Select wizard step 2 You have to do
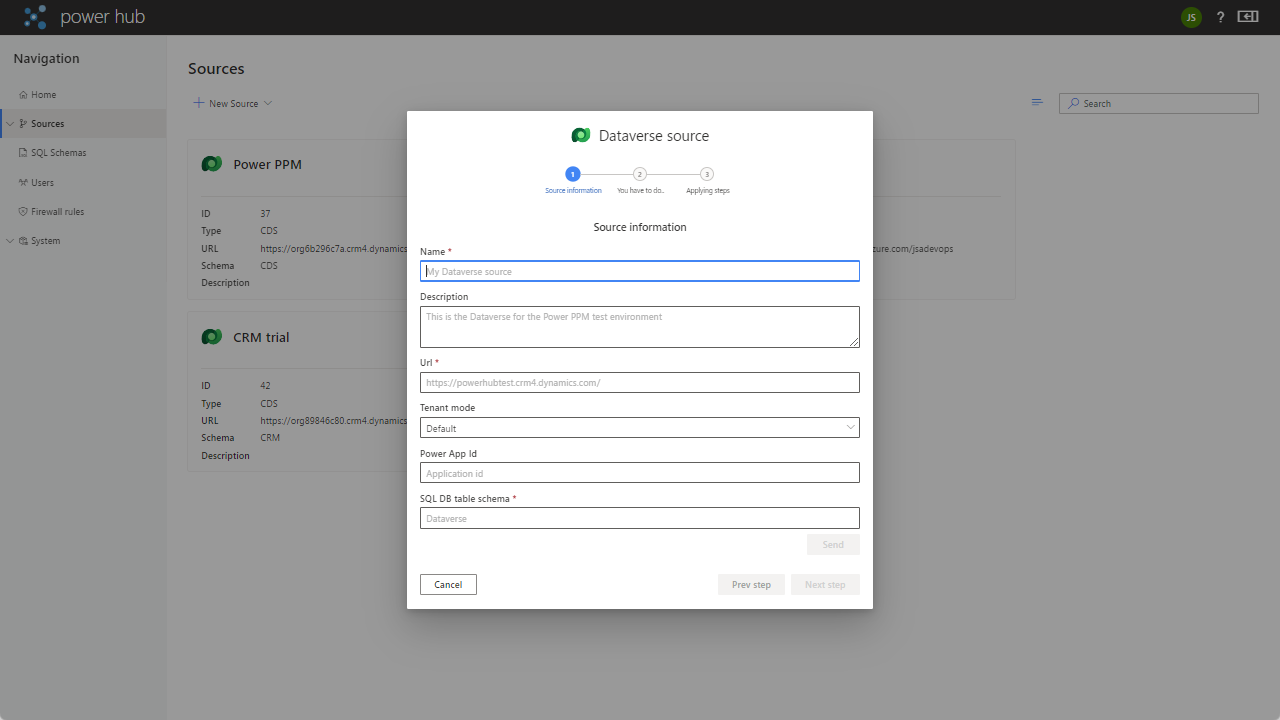 [640, 174]
